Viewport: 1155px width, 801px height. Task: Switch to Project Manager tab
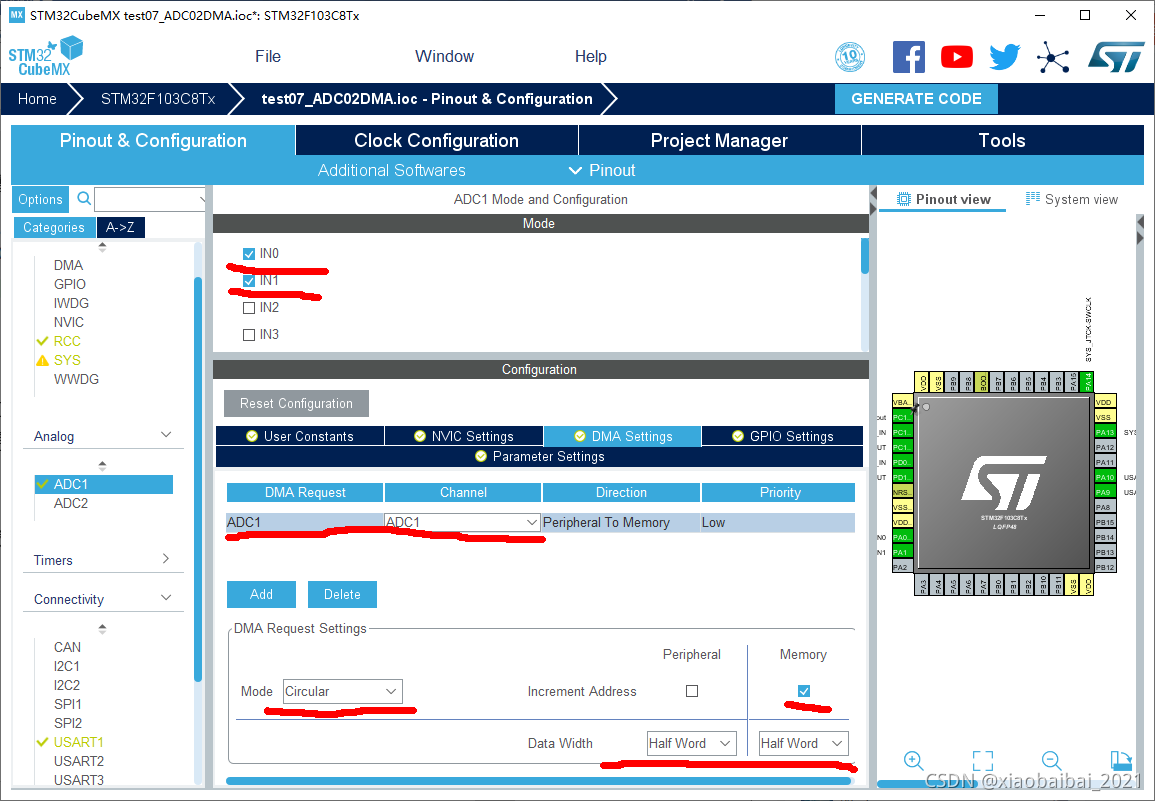tap(720, 140)
